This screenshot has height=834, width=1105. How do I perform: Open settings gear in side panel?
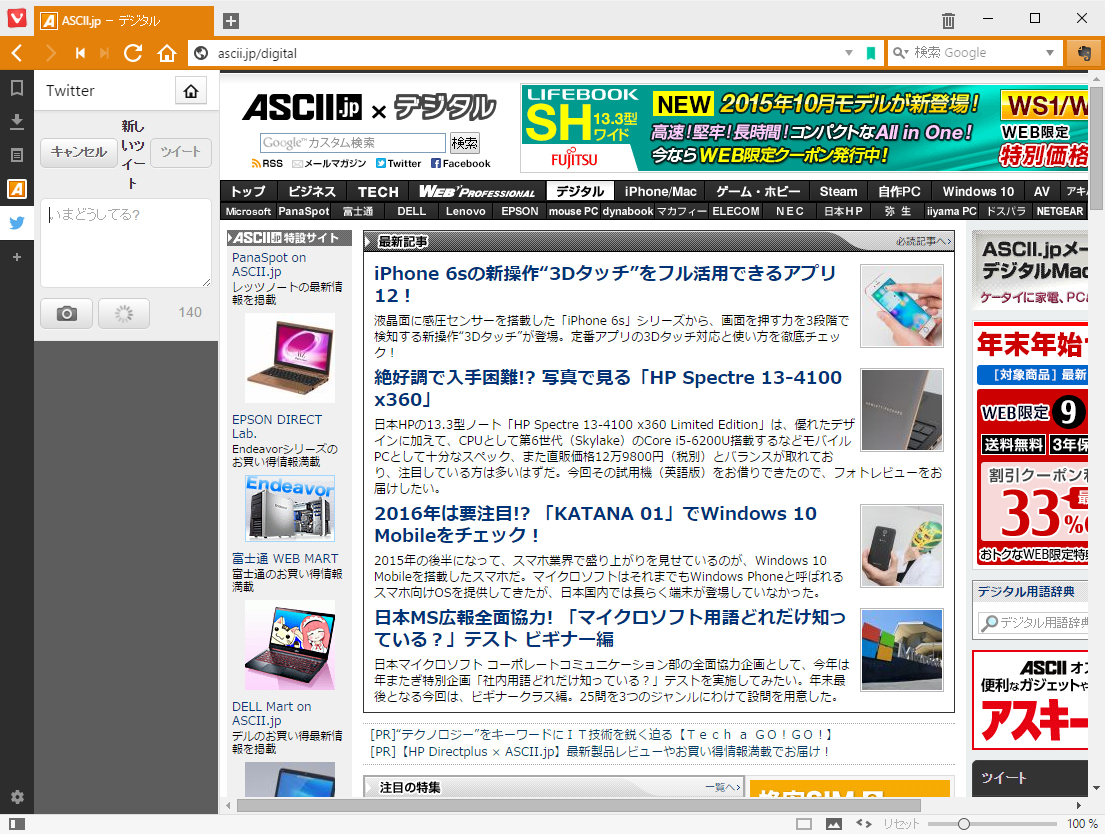point(17,797)
